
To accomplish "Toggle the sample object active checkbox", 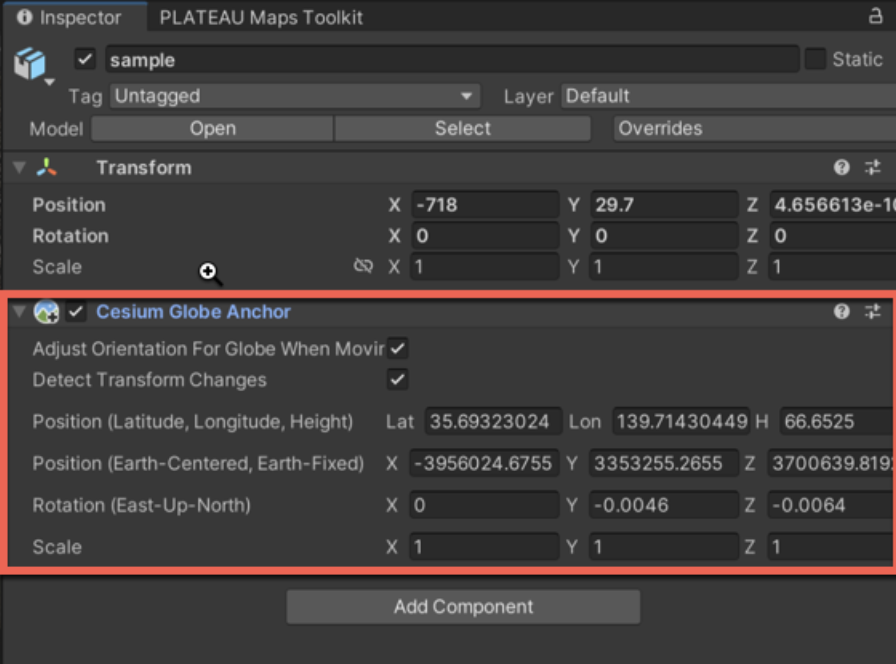I will click(x=85, y=59).
